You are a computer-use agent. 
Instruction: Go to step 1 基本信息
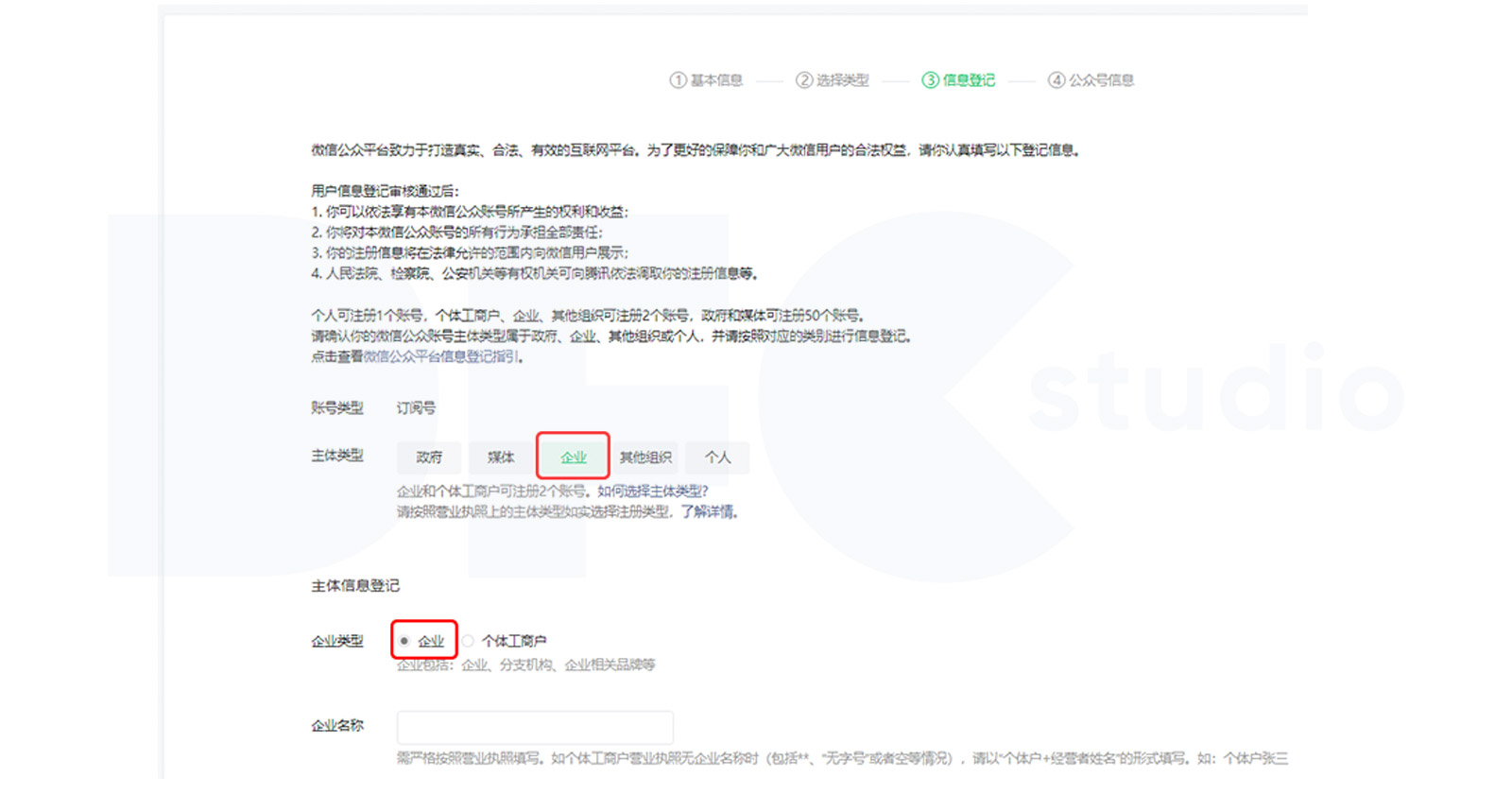pyautogui.click(x=706, y=80)
